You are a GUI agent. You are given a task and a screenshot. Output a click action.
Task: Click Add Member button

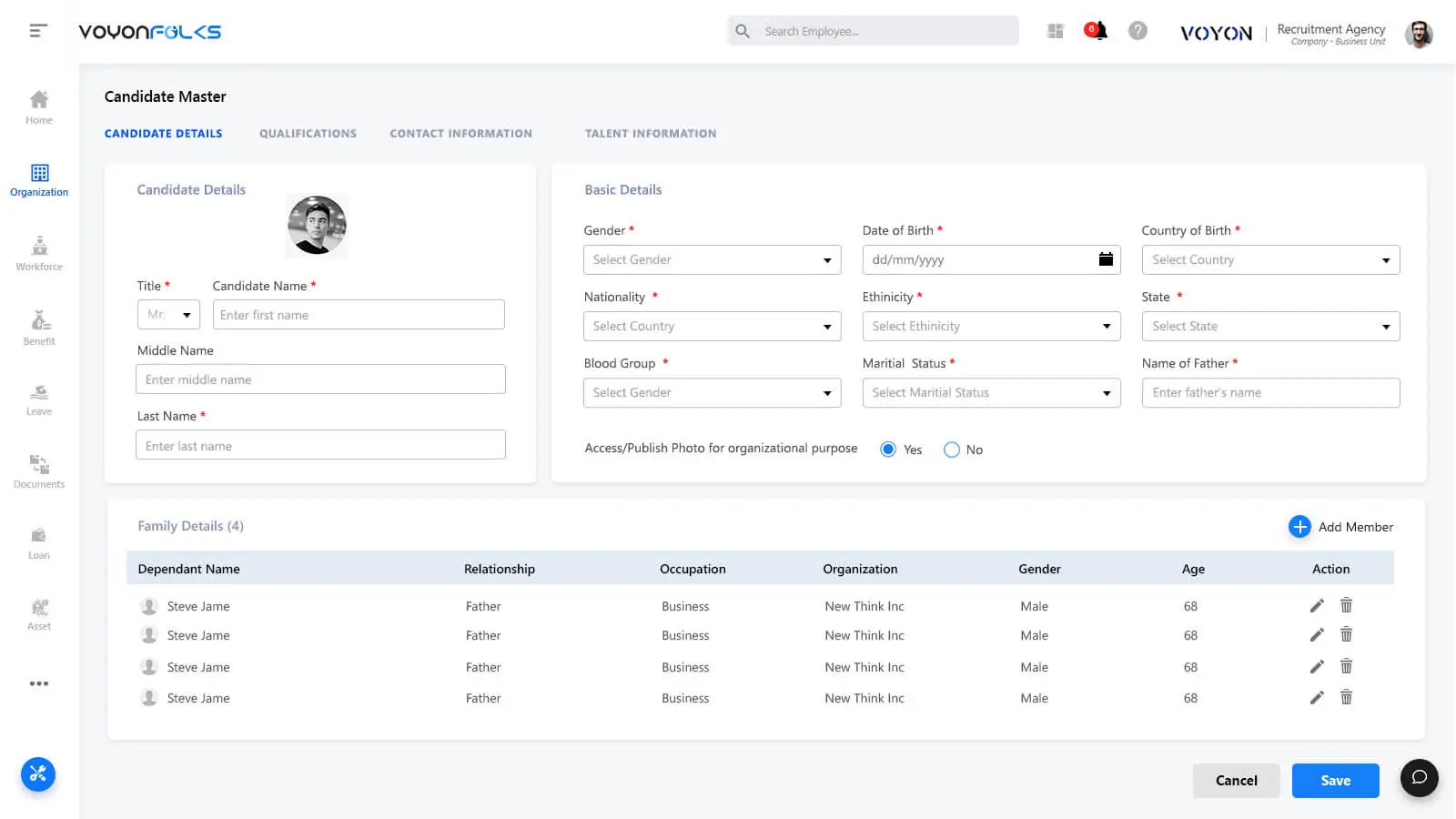pyautogui.click(x=1341, y=527)
